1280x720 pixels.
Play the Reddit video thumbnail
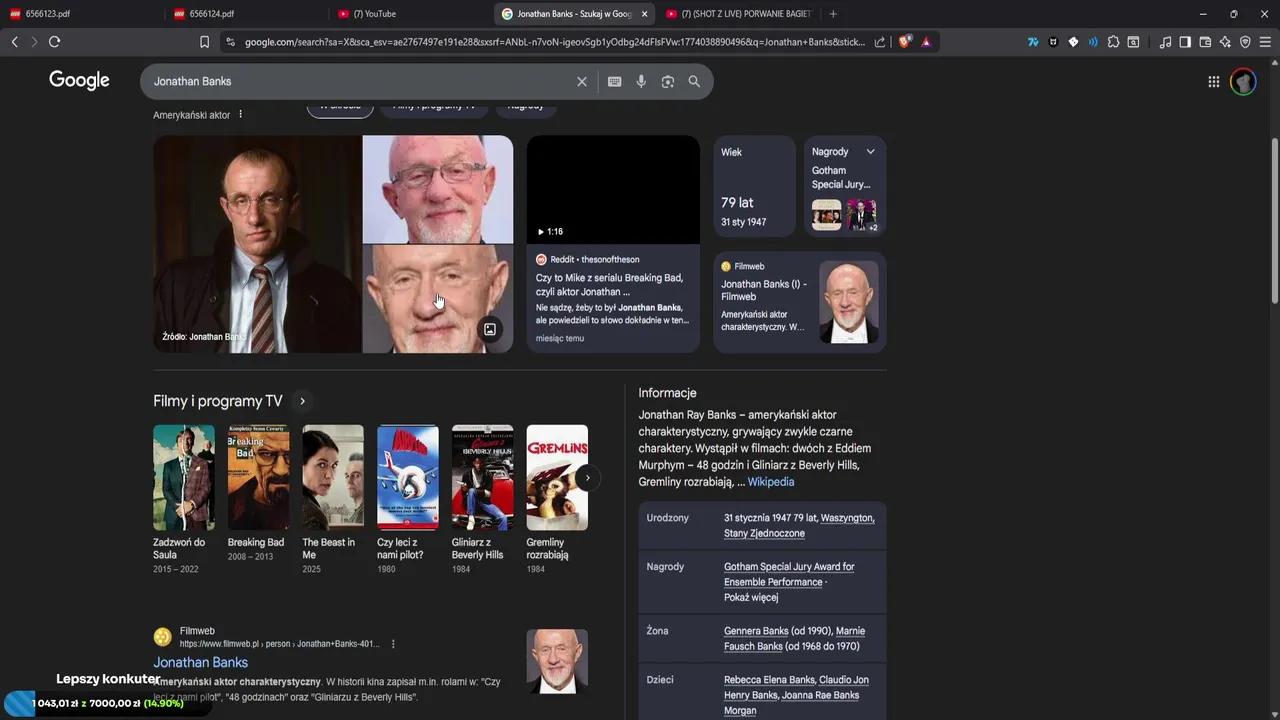point(613,190)
